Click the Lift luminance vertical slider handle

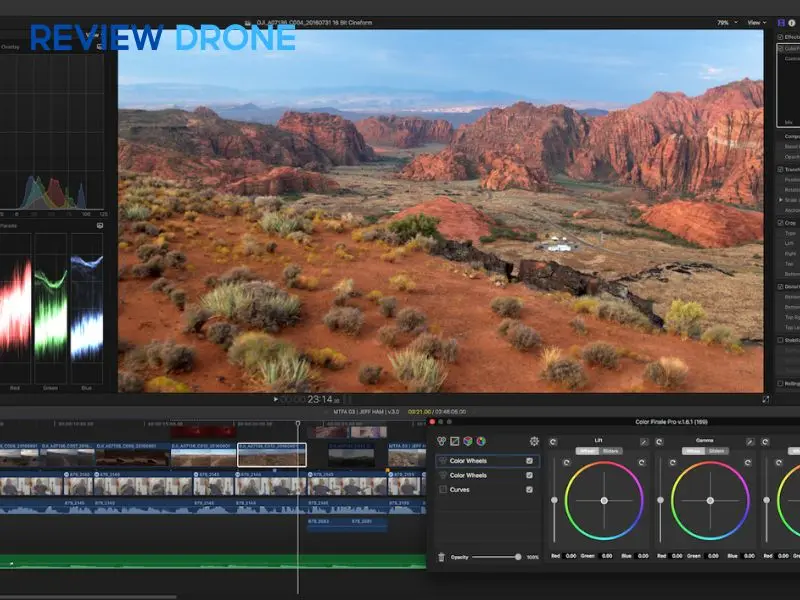tap(555, 501)
